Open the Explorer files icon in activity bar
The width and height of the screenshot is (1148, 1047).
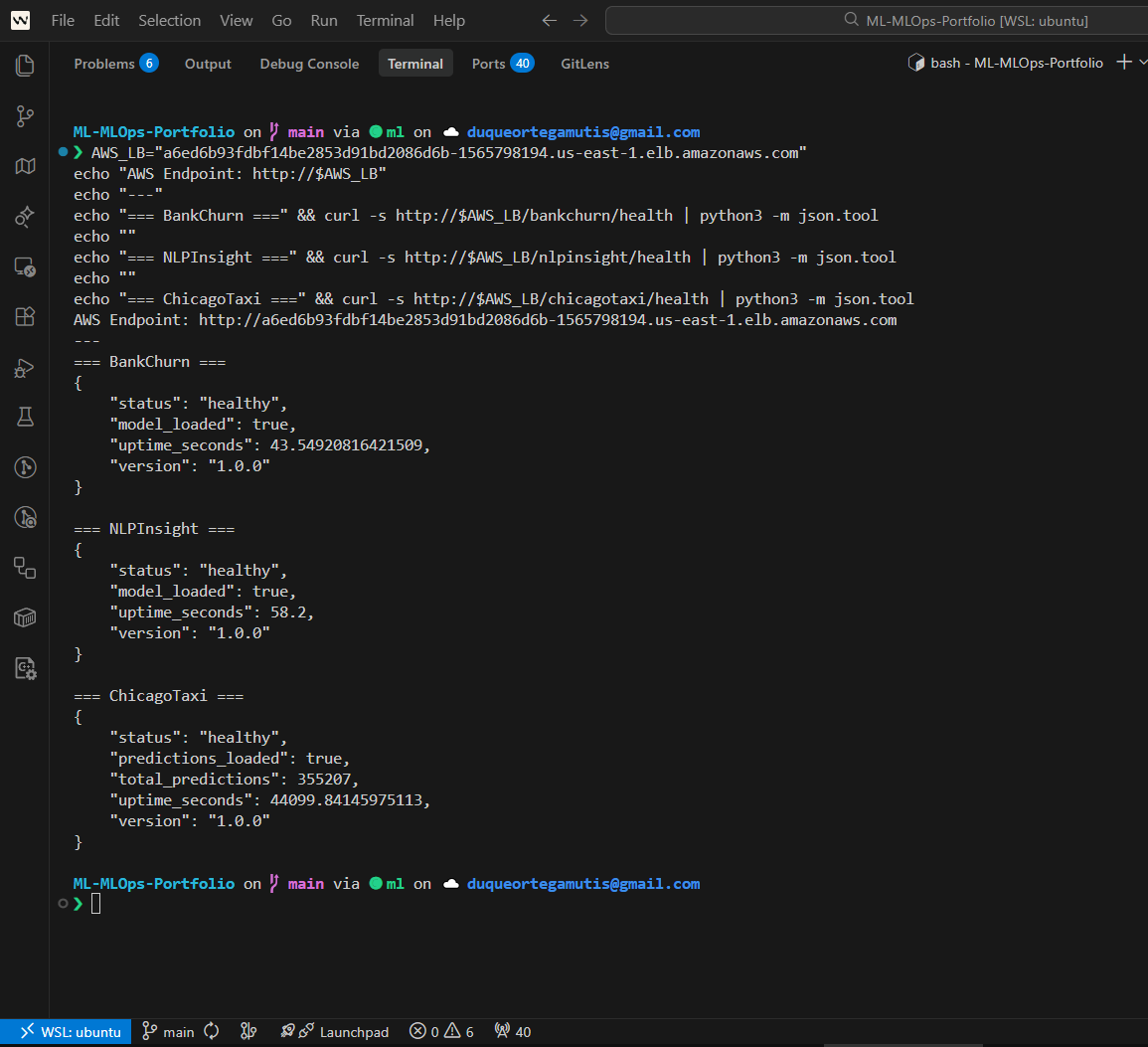25,66
